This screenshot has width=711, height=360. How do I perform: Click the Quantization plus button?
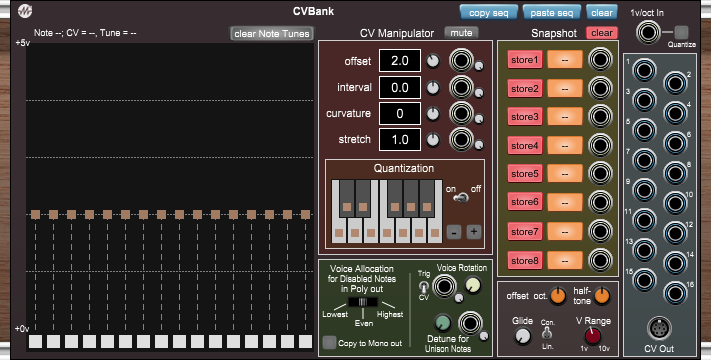(x=474, y=232)
